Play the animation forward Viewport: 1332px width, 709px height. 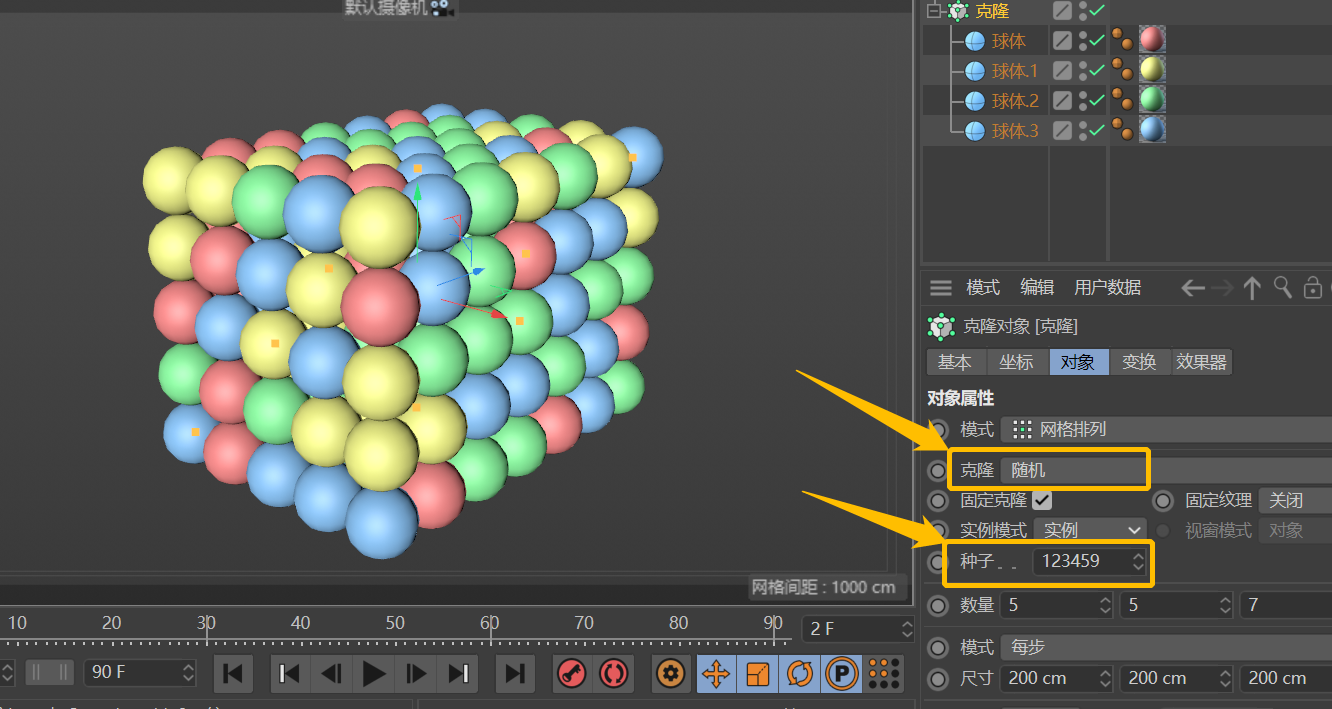374,673
